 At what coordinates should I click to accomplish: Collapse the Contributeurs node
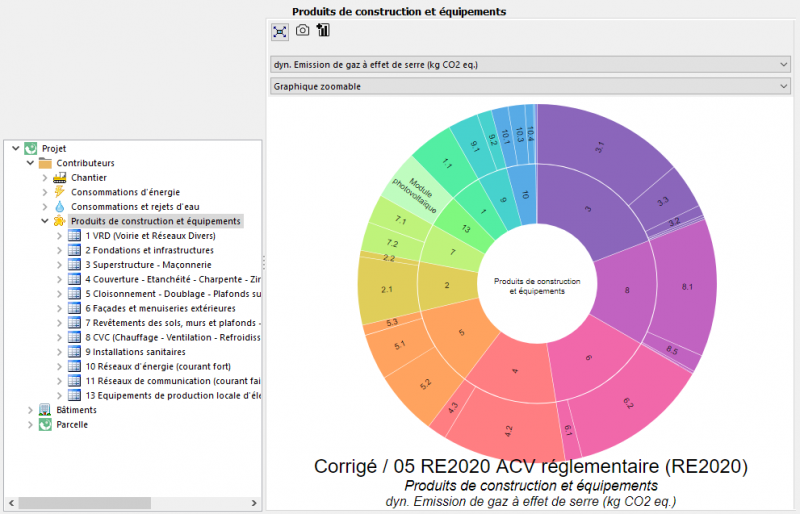30,163
